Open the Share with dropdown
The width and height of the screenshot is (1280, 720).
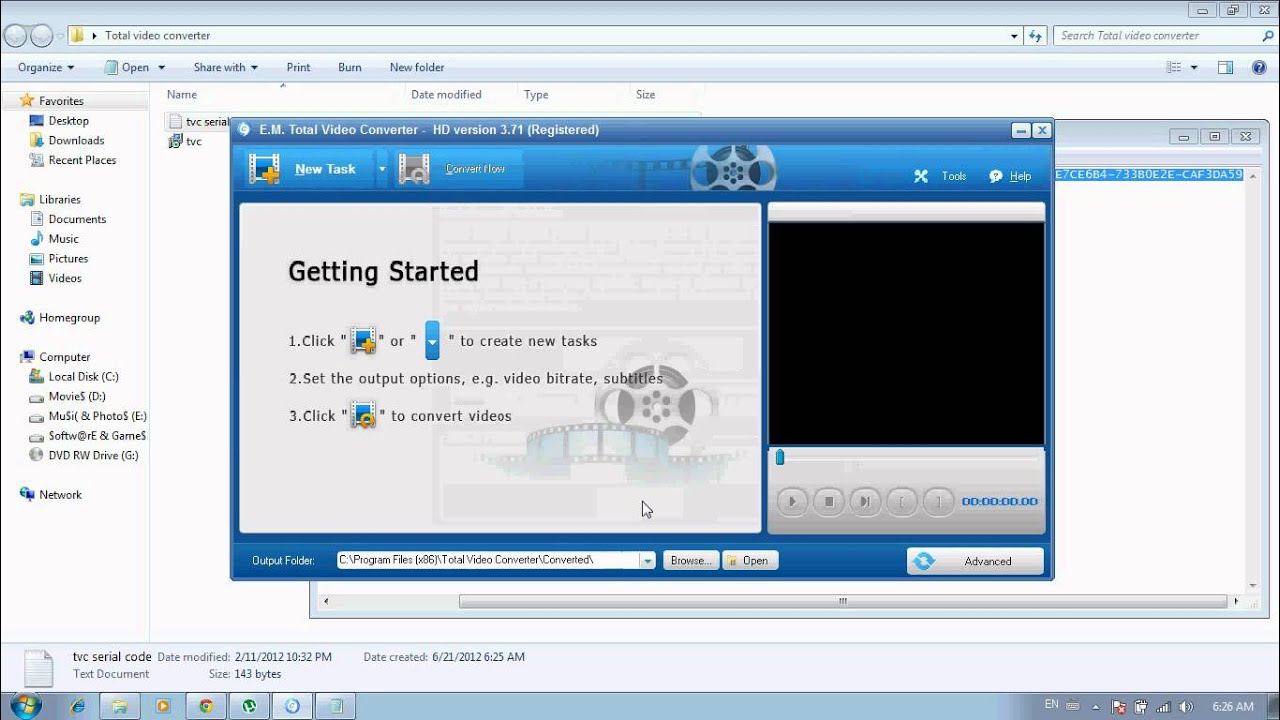(x=226, y=67)
